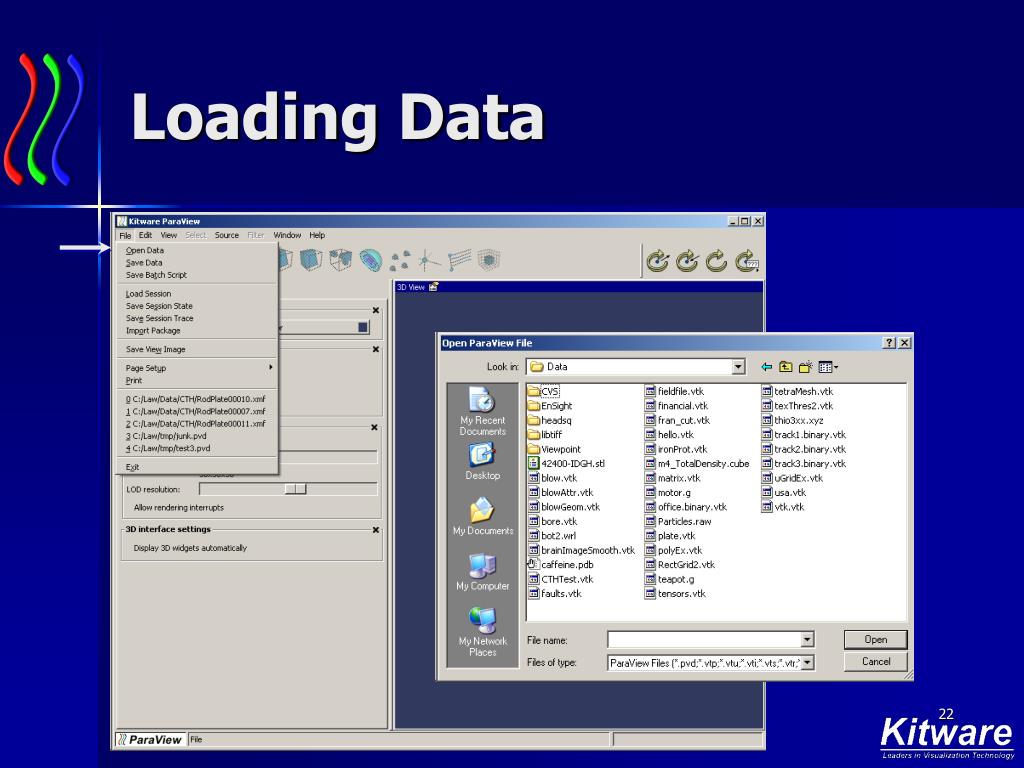The height and width of the screenshot is (768, 1024).
Task: Select the Viewpoint folder
Action: (x=554, y=449)
